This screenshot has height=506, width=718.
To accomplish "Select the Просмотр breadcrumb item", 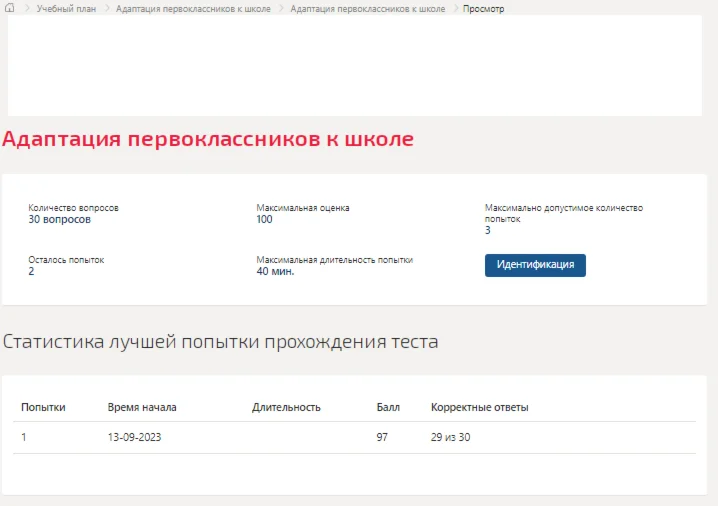I will pyautogui.click(x=483, y=9).
